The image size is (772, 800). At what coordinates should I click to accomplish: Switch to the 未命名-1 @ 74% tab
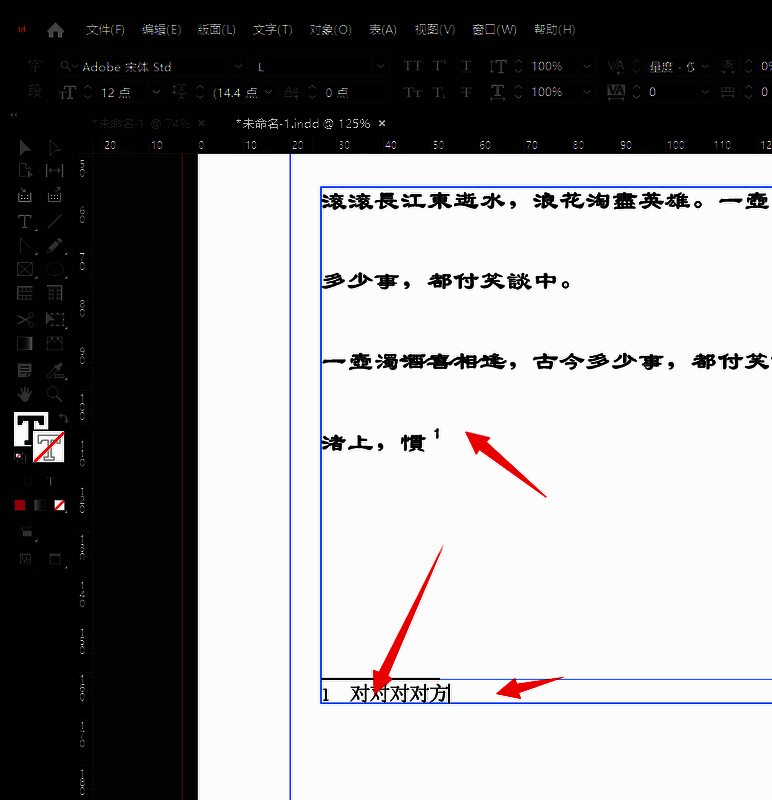[140, 124]
